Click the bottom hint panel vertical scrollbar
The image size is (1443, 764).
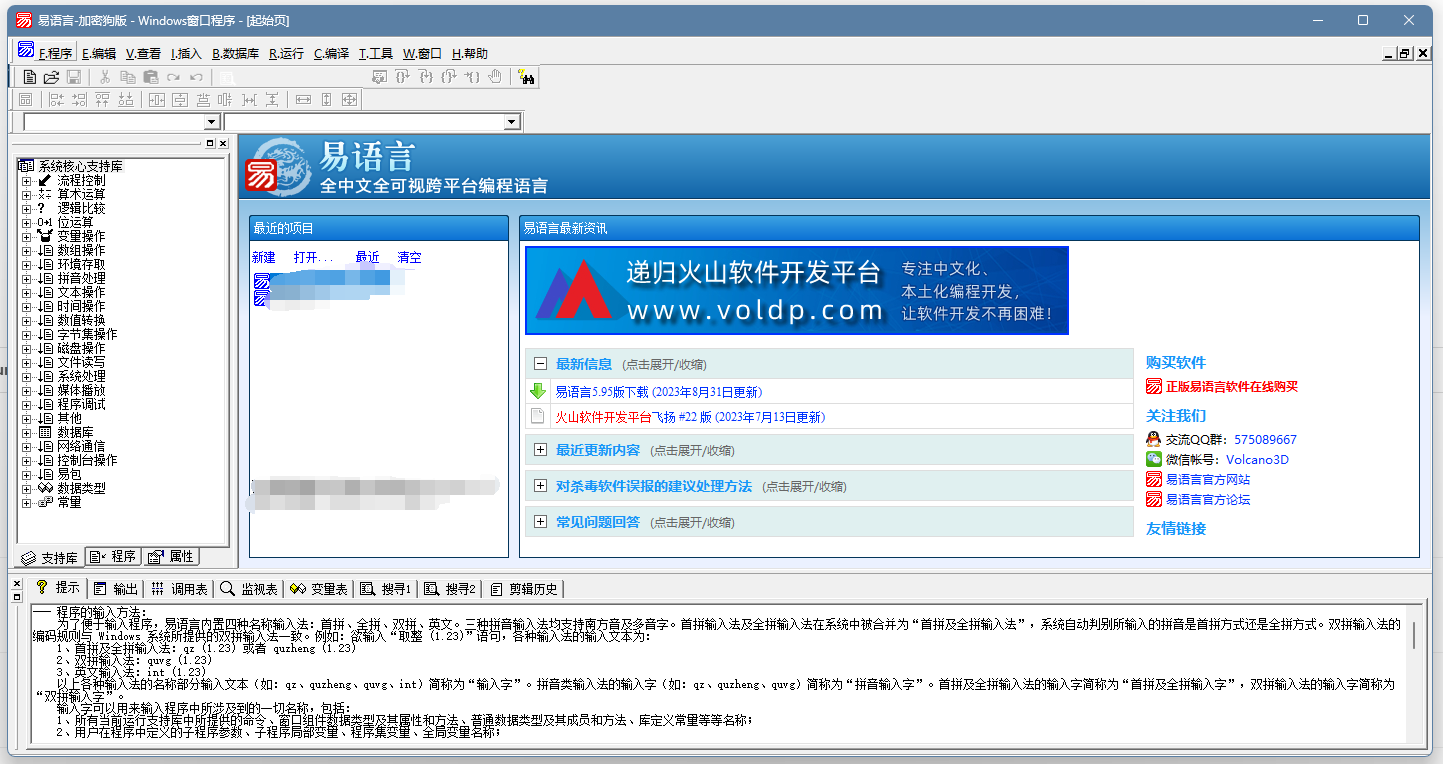click(1414, 675)
